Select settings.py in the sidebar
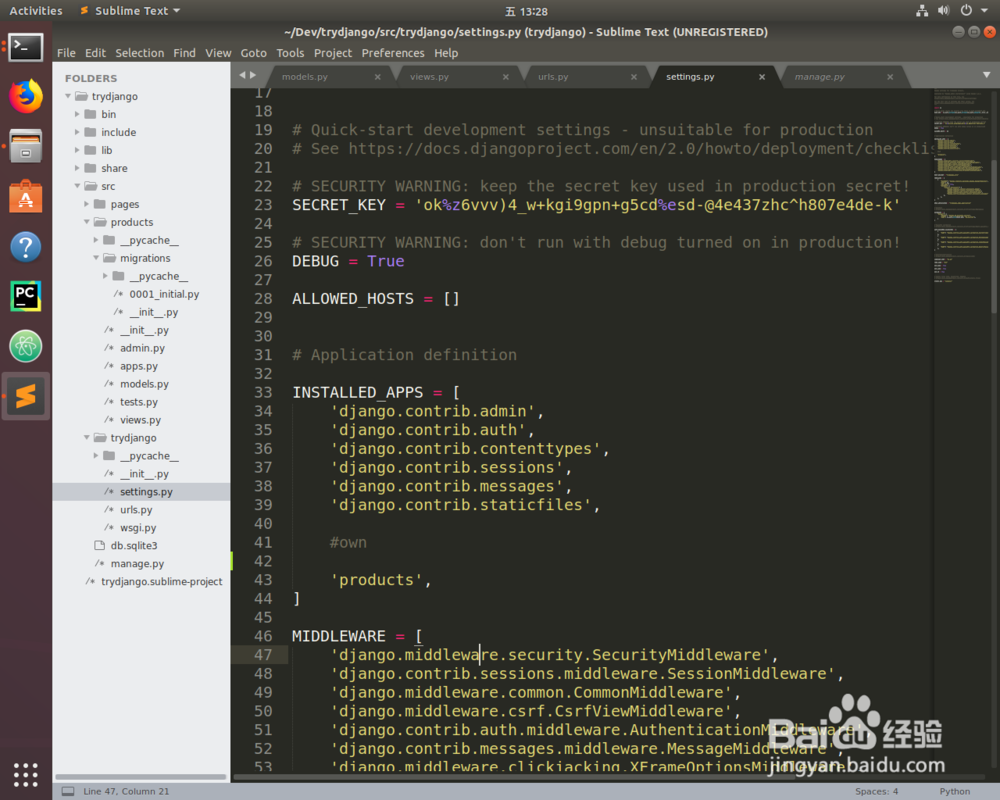The image size is (1000, 800). click(142, 492)
